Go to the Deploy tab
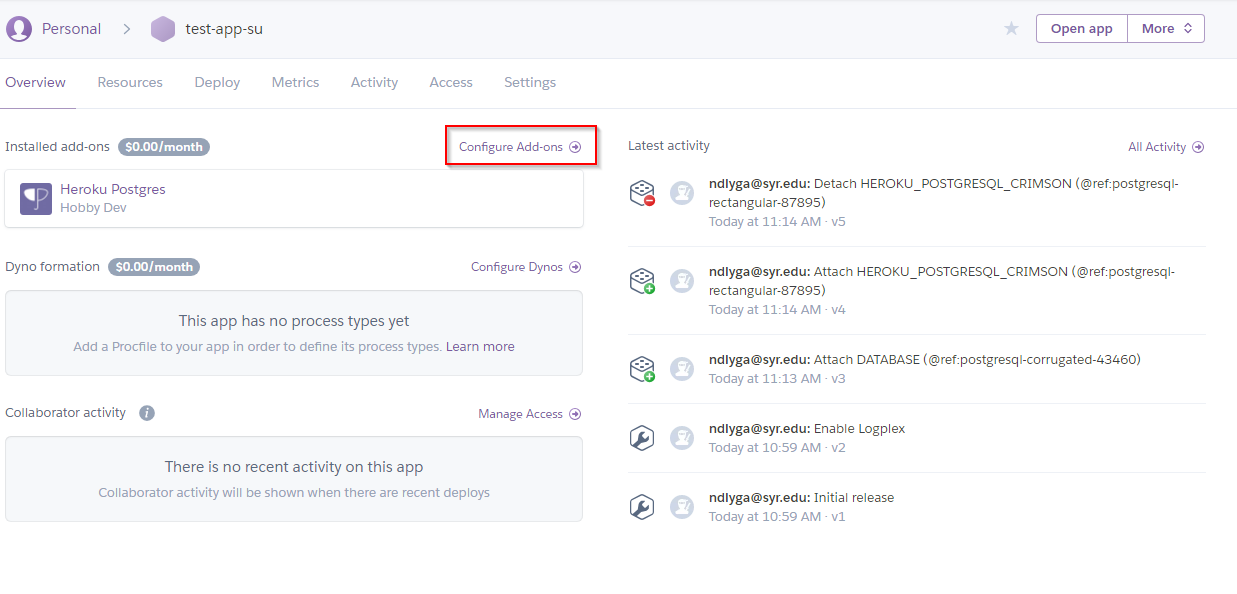The image size is (1237, 594). tap(217, 83)
